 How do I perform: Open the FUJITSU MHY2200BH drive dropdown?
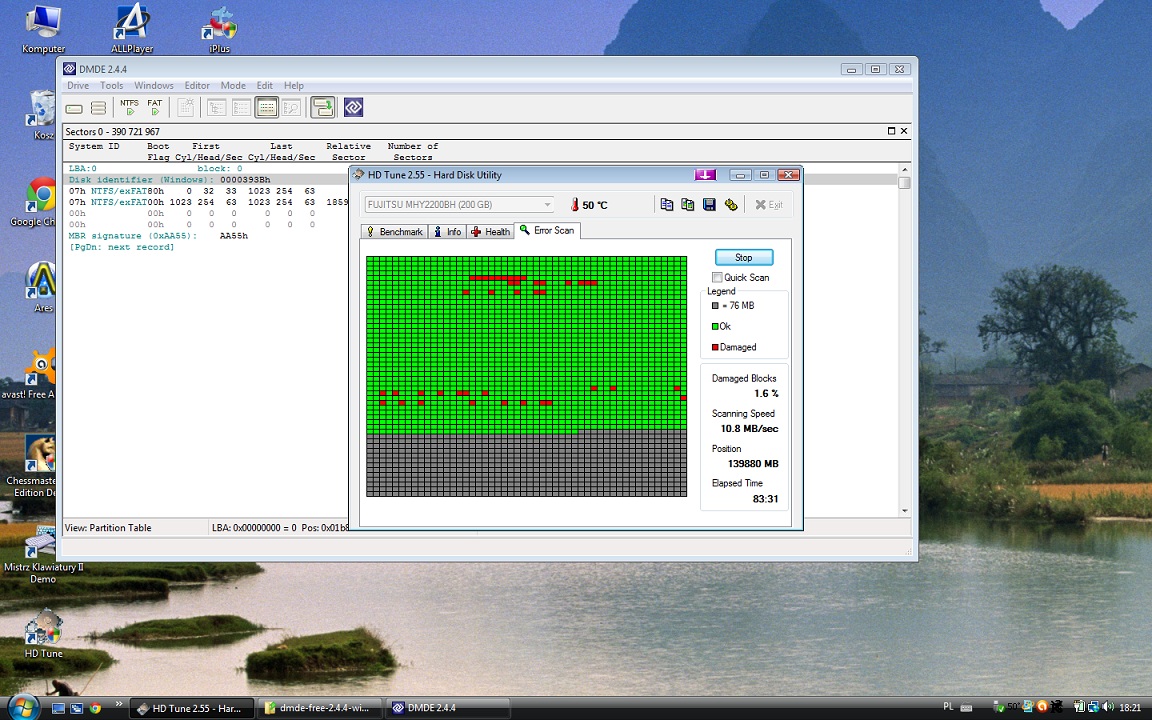point(459,204)
